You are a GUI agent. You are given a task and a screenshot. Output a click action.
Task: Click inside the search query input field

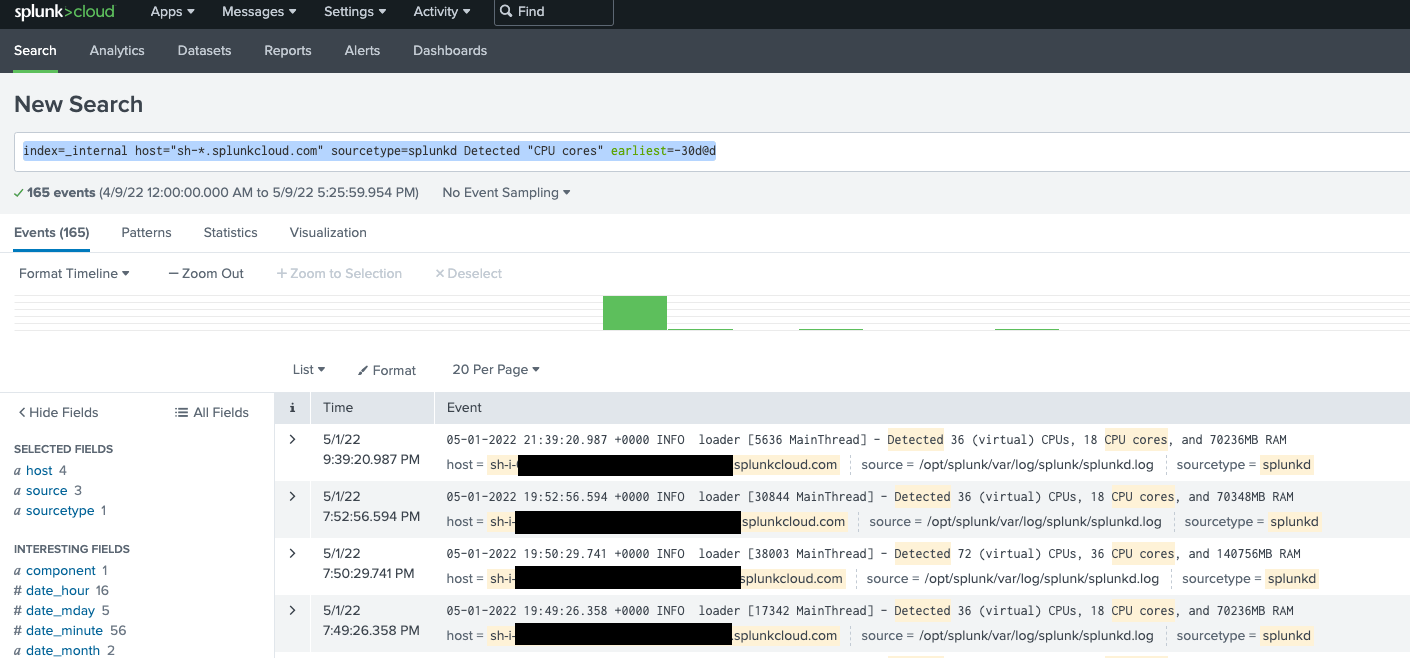pos(400,150)
